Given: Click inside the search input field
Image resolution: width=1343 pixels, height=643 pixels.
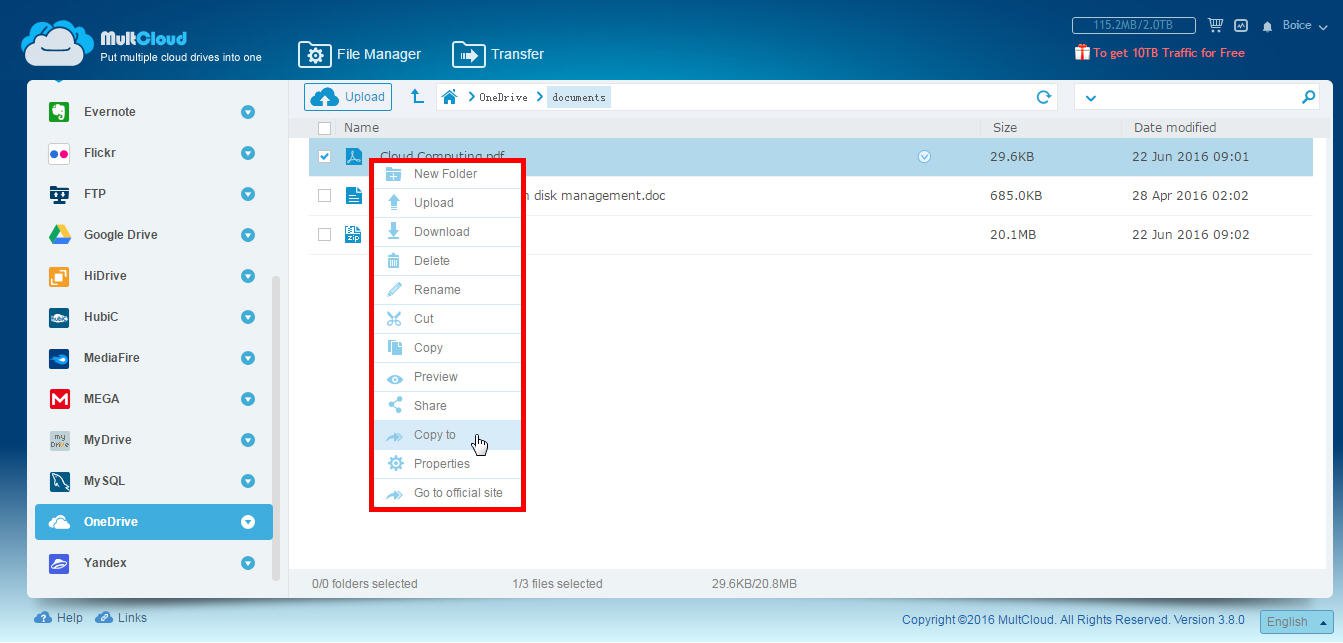Looking at the screenshot, I should [1199, 97].
